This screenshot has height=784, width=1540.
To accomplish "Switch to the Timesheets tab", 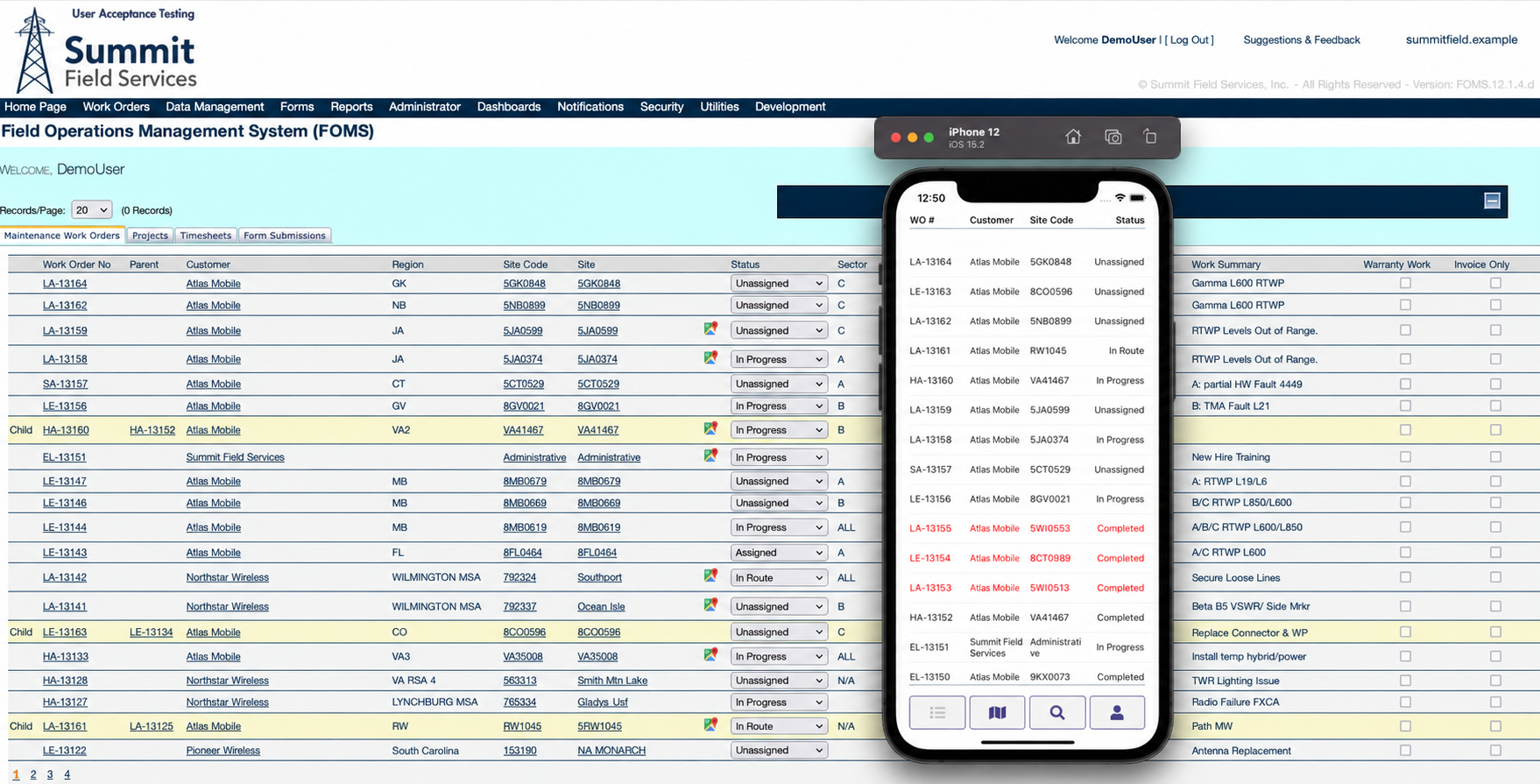I will tap(206, 236).
